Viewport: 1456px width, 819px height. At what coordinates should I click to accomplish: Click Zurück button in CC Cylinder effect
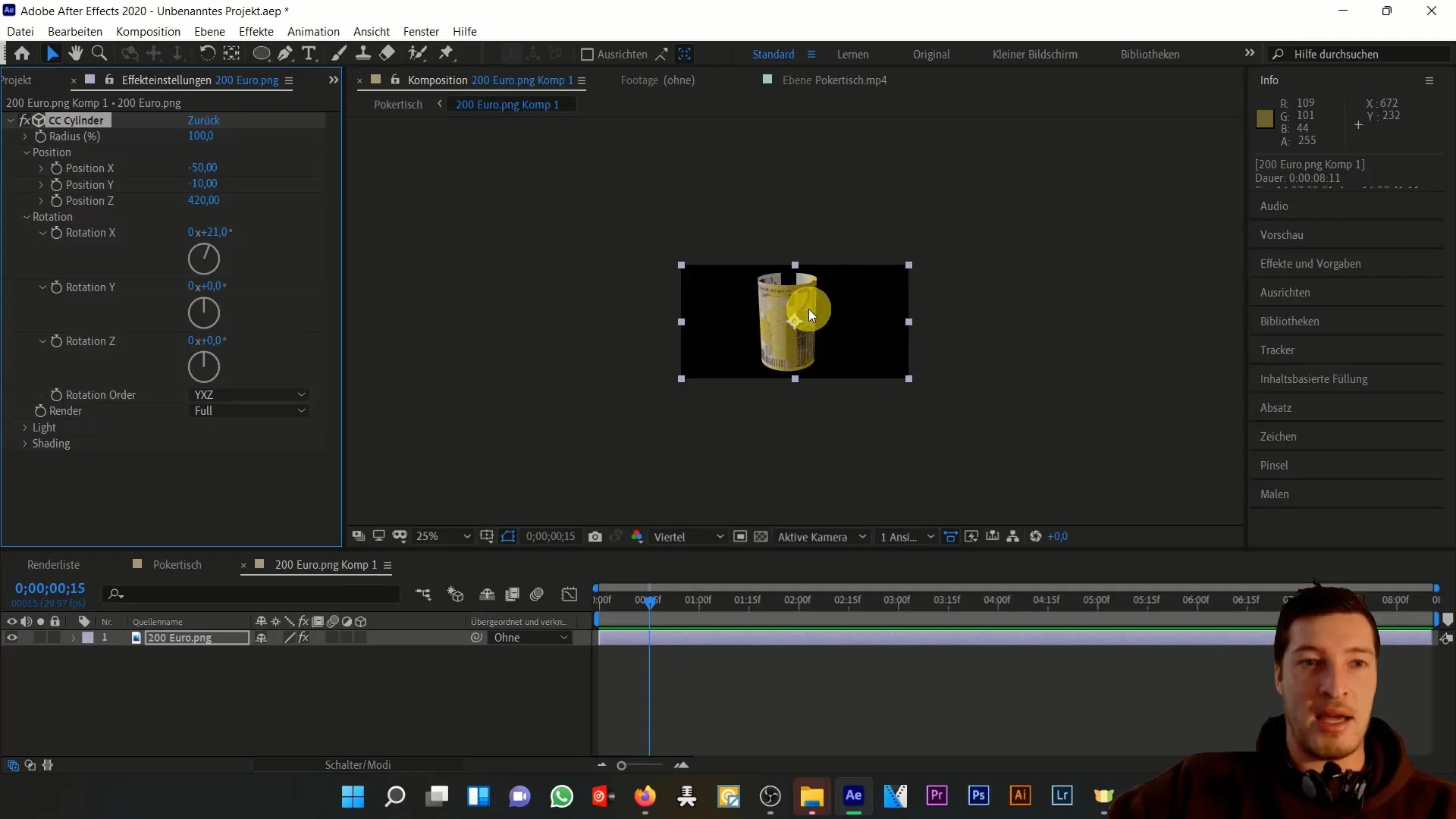pos(204,119)
